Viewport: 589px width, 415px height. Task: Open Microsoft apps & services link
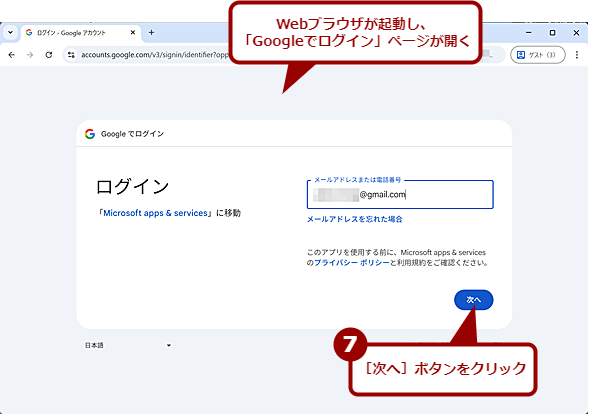tap(155, 213)
